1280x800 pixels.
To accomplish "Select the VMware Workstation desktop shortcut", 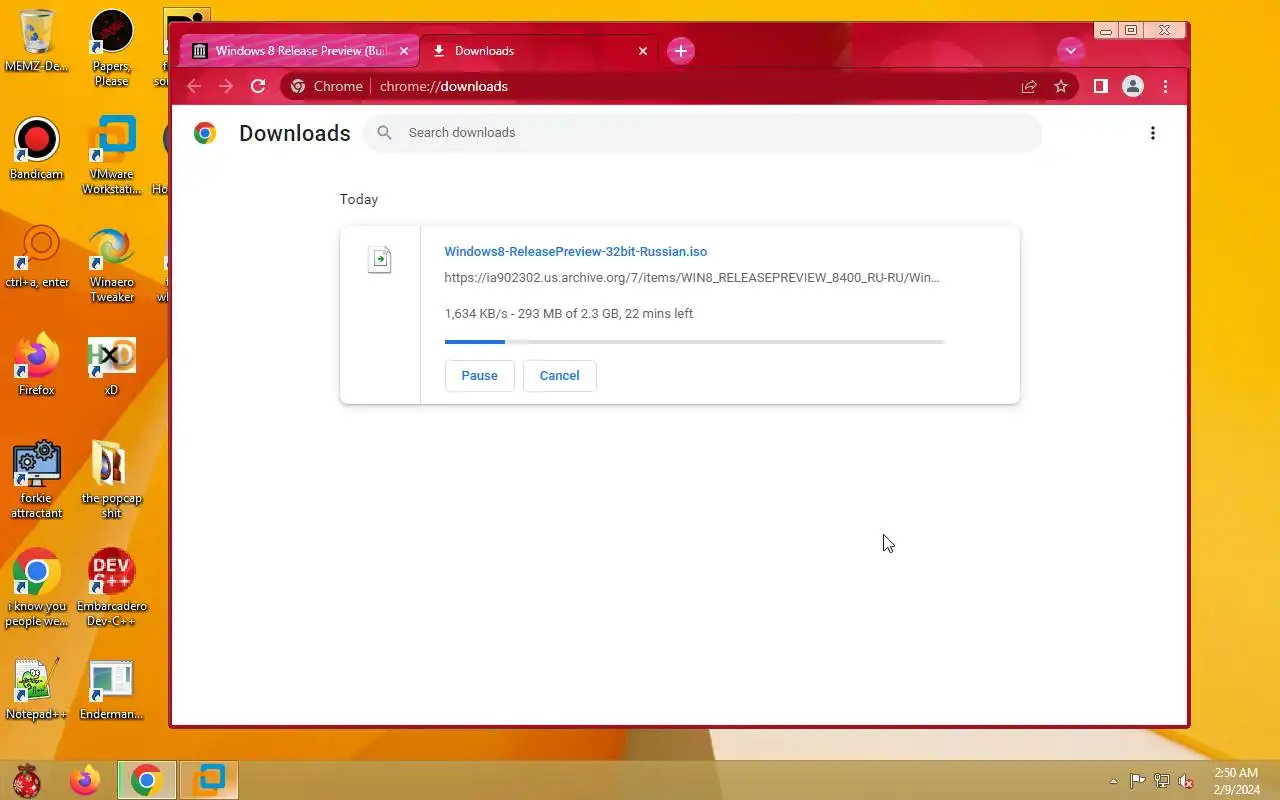I will tap(111, 156).
